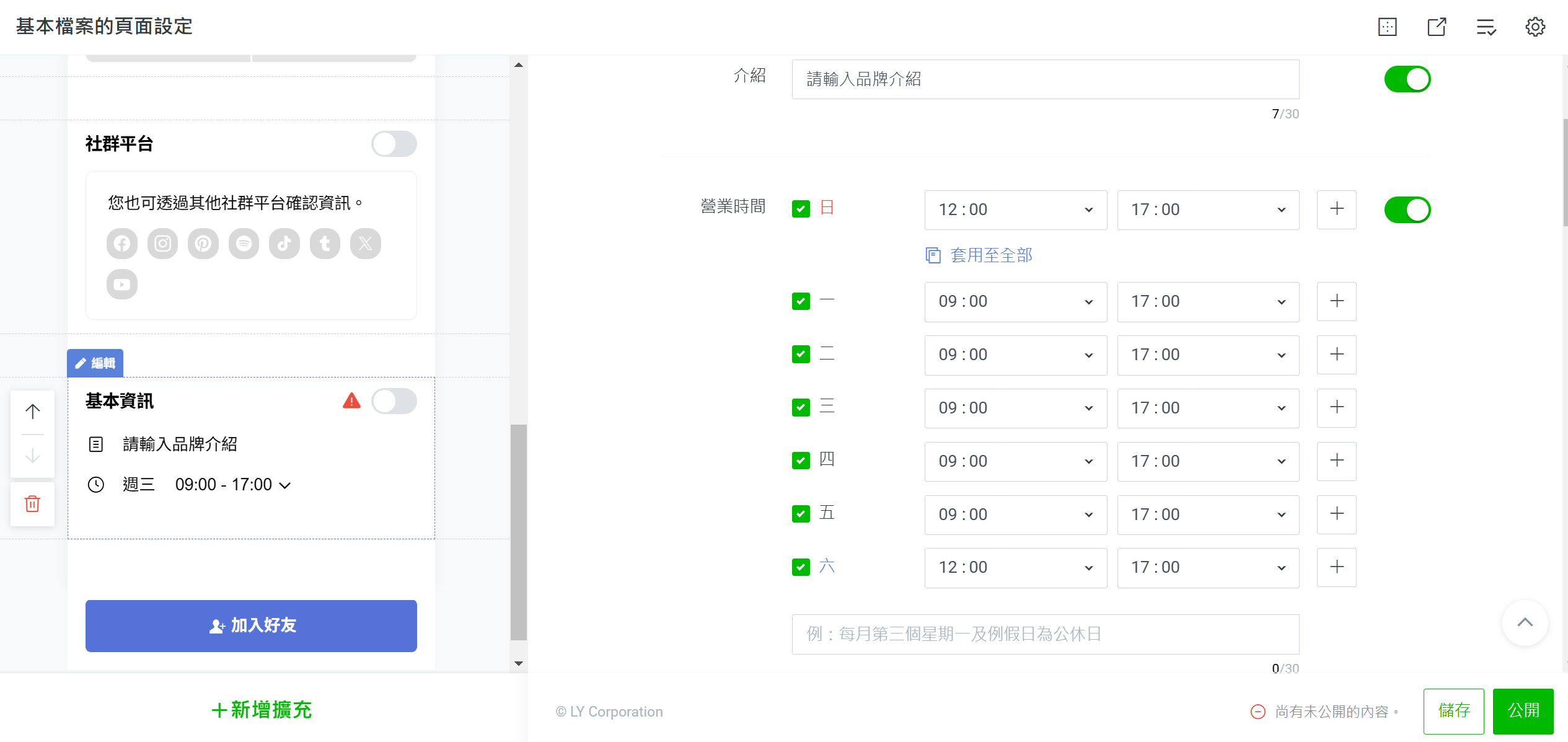The height and width of the screenshot is (742, 1568).
Task: Turn off the 介紹 green toggle
Action: point(1407,79)
